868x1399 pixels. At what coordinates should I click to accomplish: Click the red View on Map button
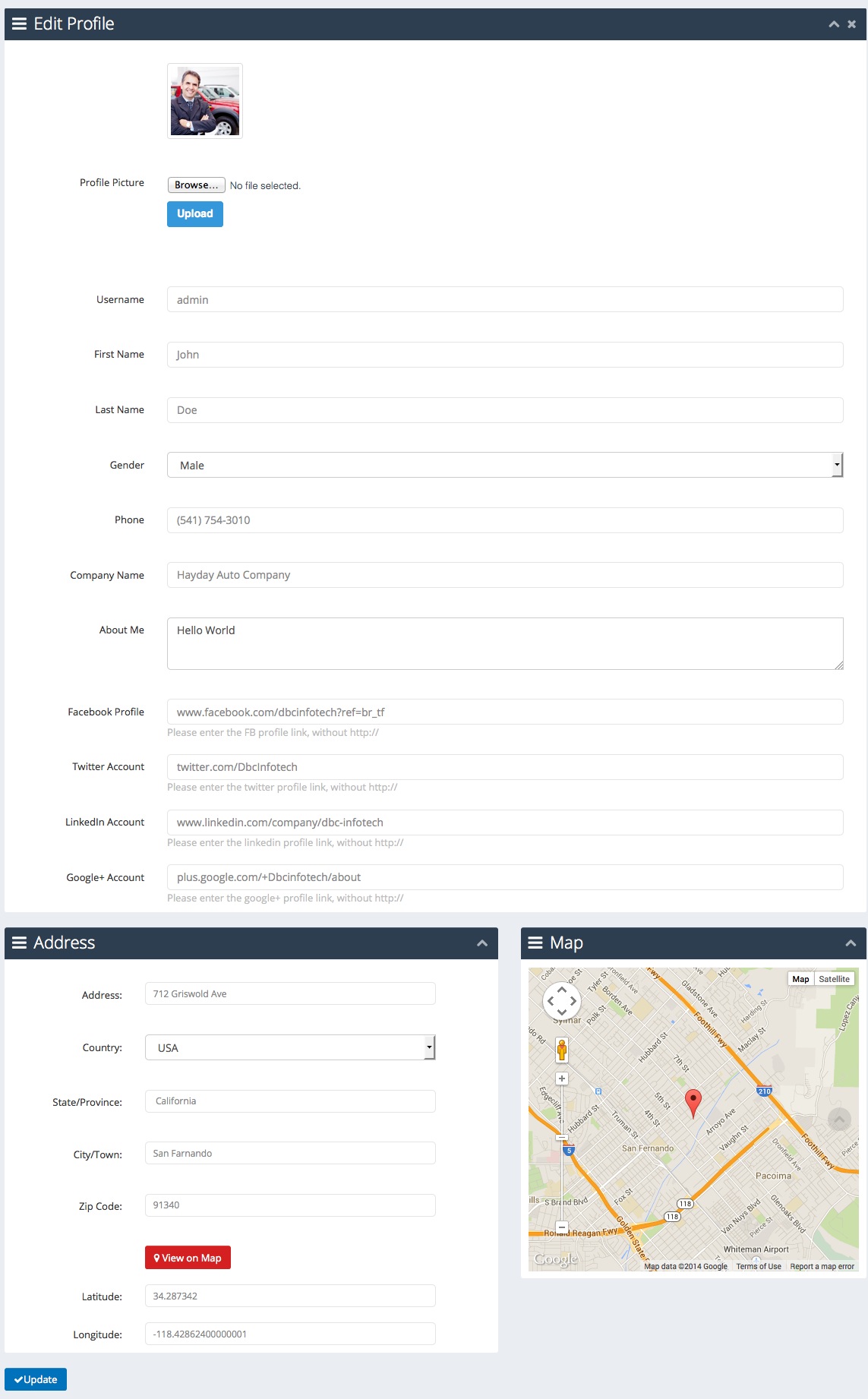pyautogui.click(x=188, y=1258)
